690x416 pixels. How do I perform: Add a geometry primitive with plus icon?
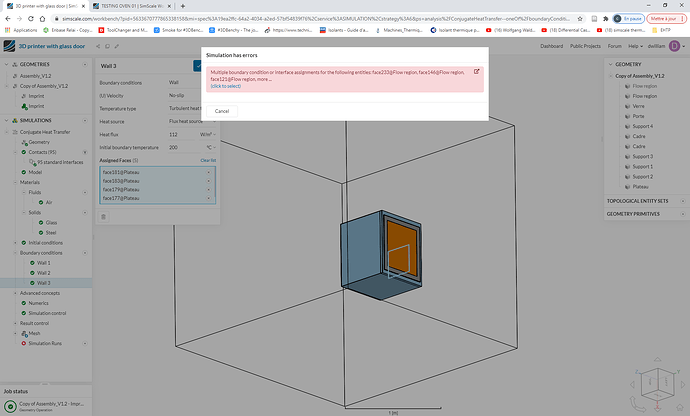click(x=683, y=214)
